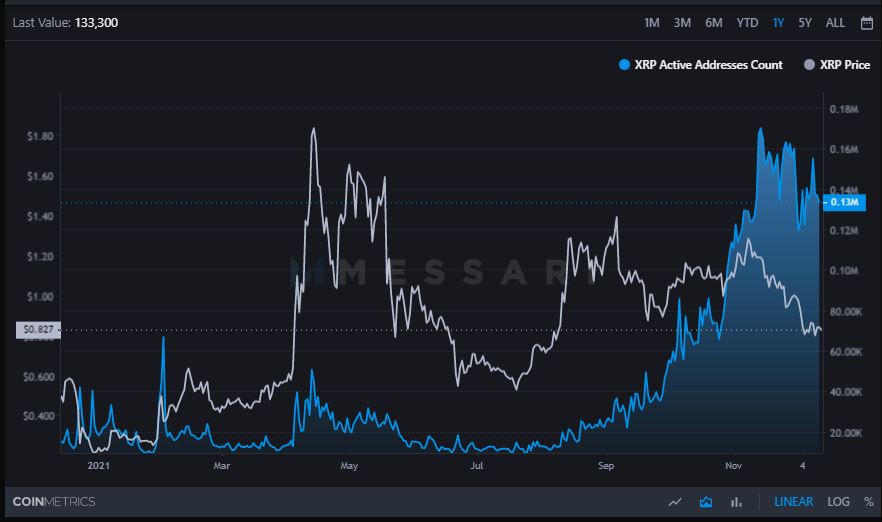Switch the scale to percent (%)
This screenshot has width=882, height=522.
(868, 502)
